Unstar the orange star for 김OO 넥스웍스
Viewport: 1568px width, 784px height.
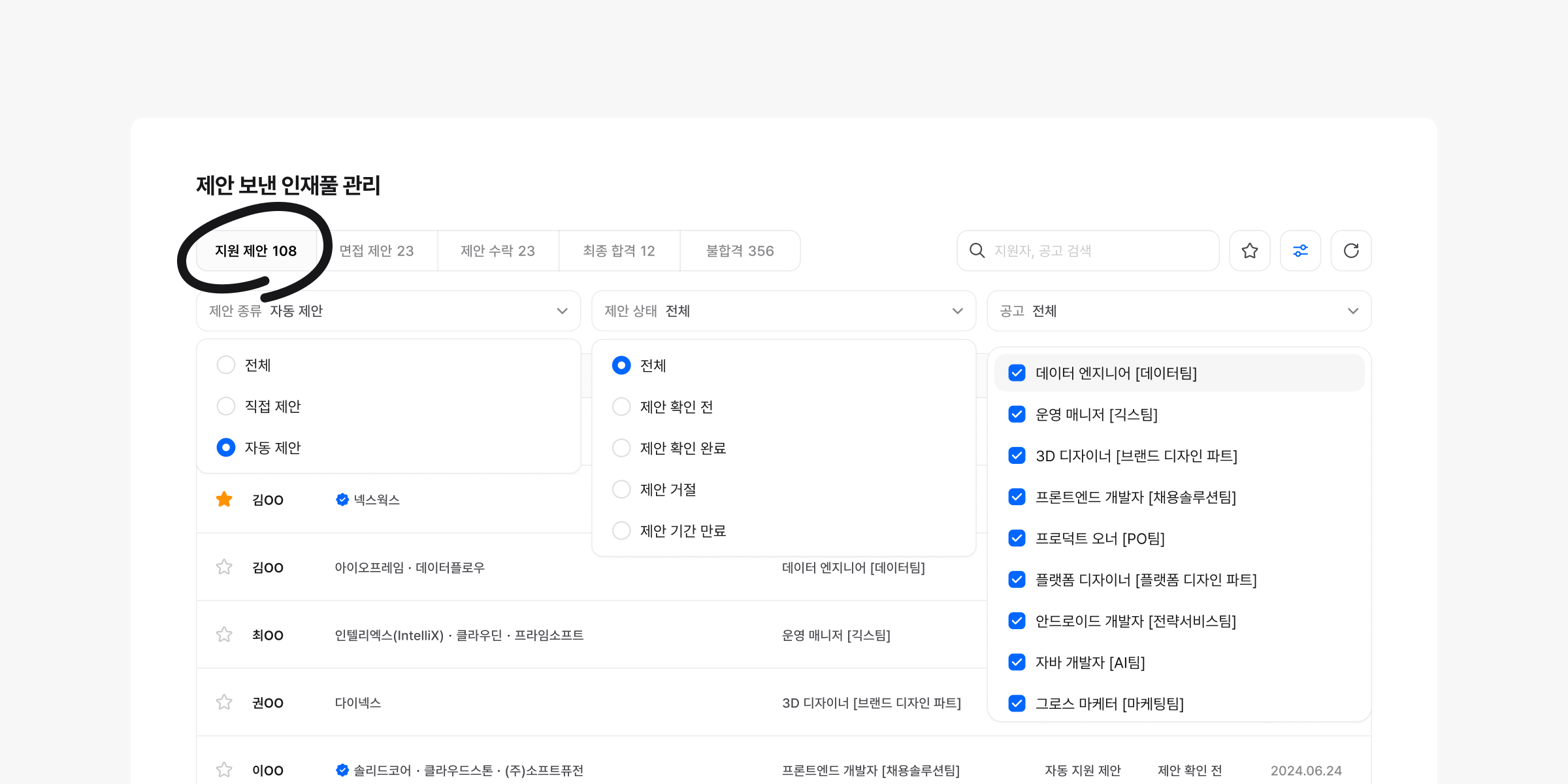tap(224, 500)
